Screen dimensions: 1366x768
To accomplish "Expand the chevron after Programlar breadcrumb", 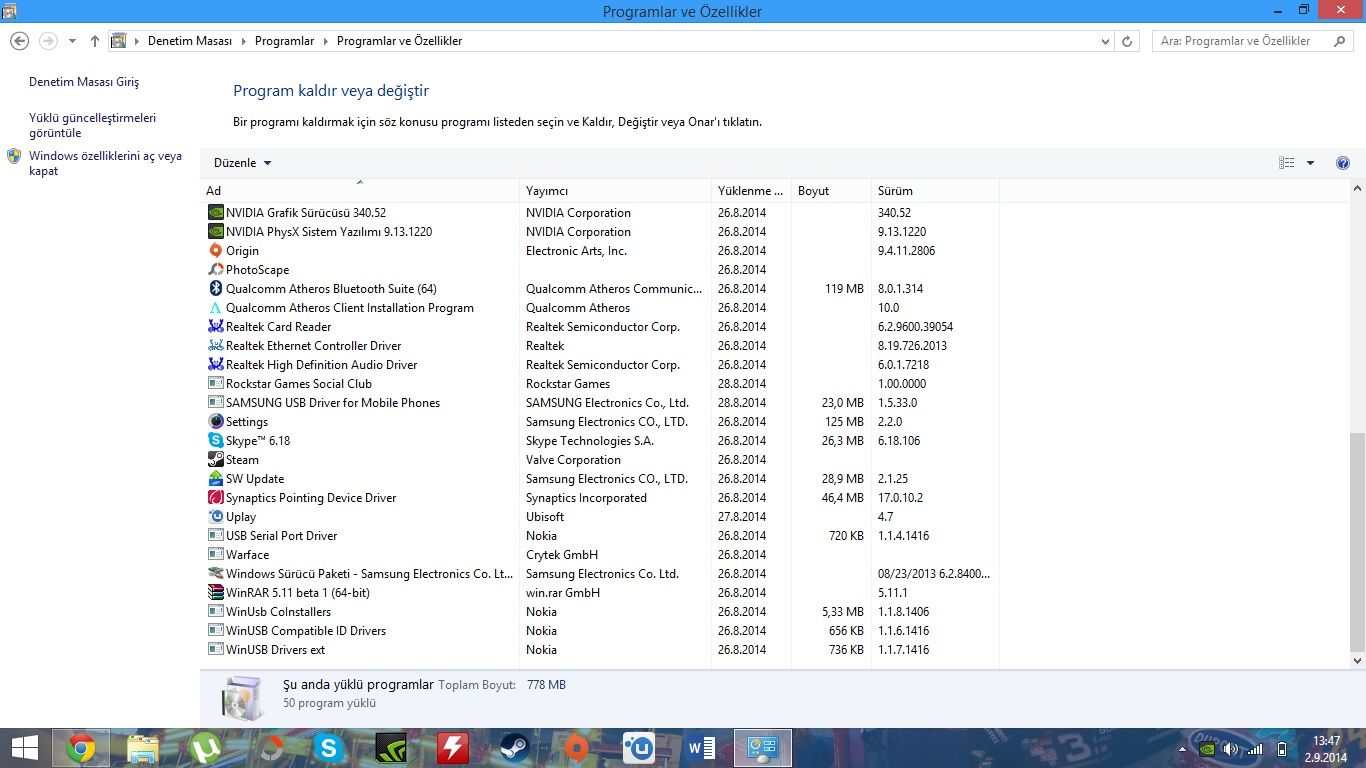I will 324,41.
